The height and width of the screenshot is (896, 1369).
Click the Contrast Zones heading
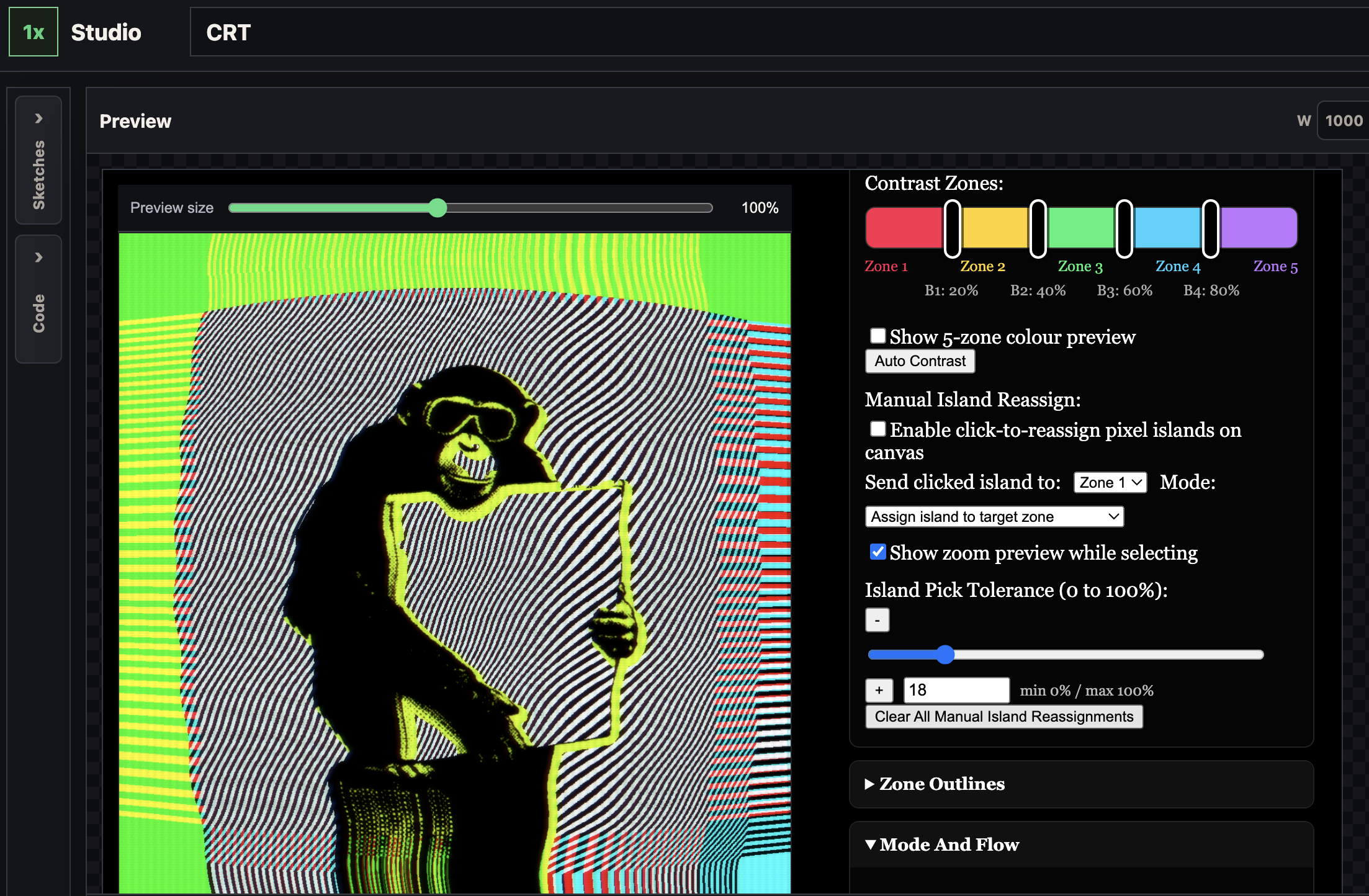pyautogui.click(x=934, y=183)
